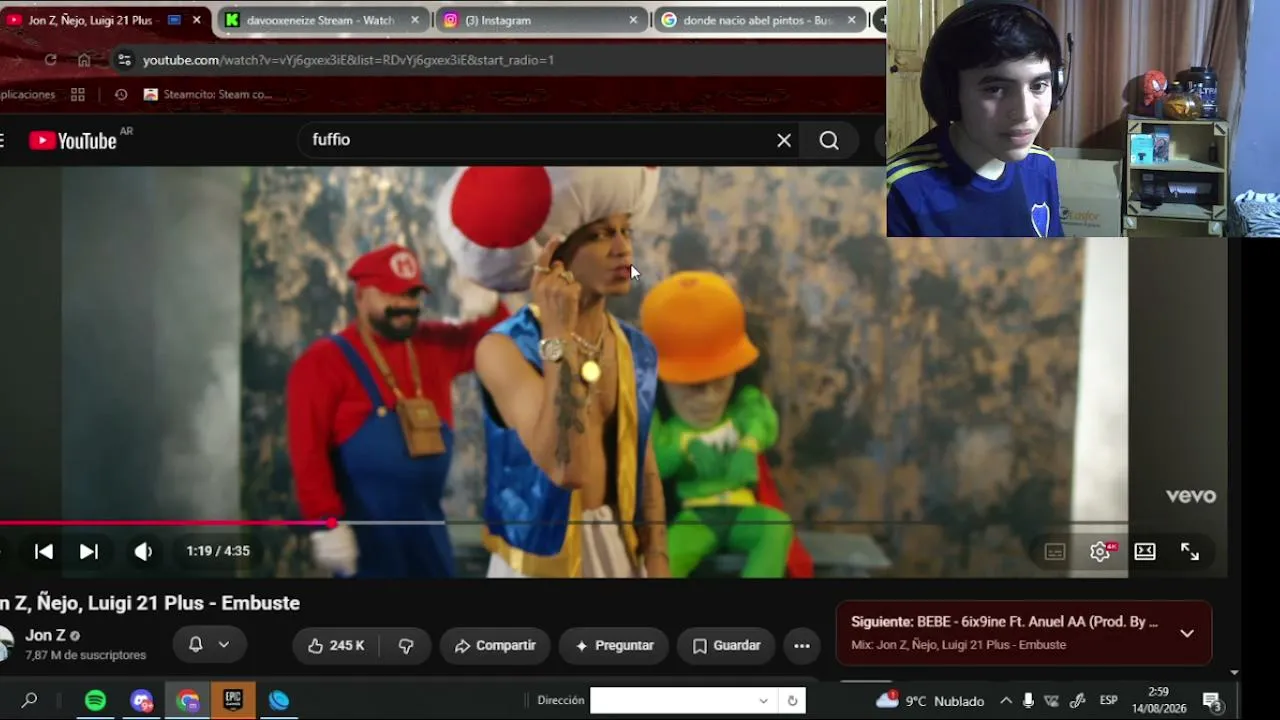Open the Windows notification center icon
Viewport: 1280px width, 720px height.
pos(1212,701)
